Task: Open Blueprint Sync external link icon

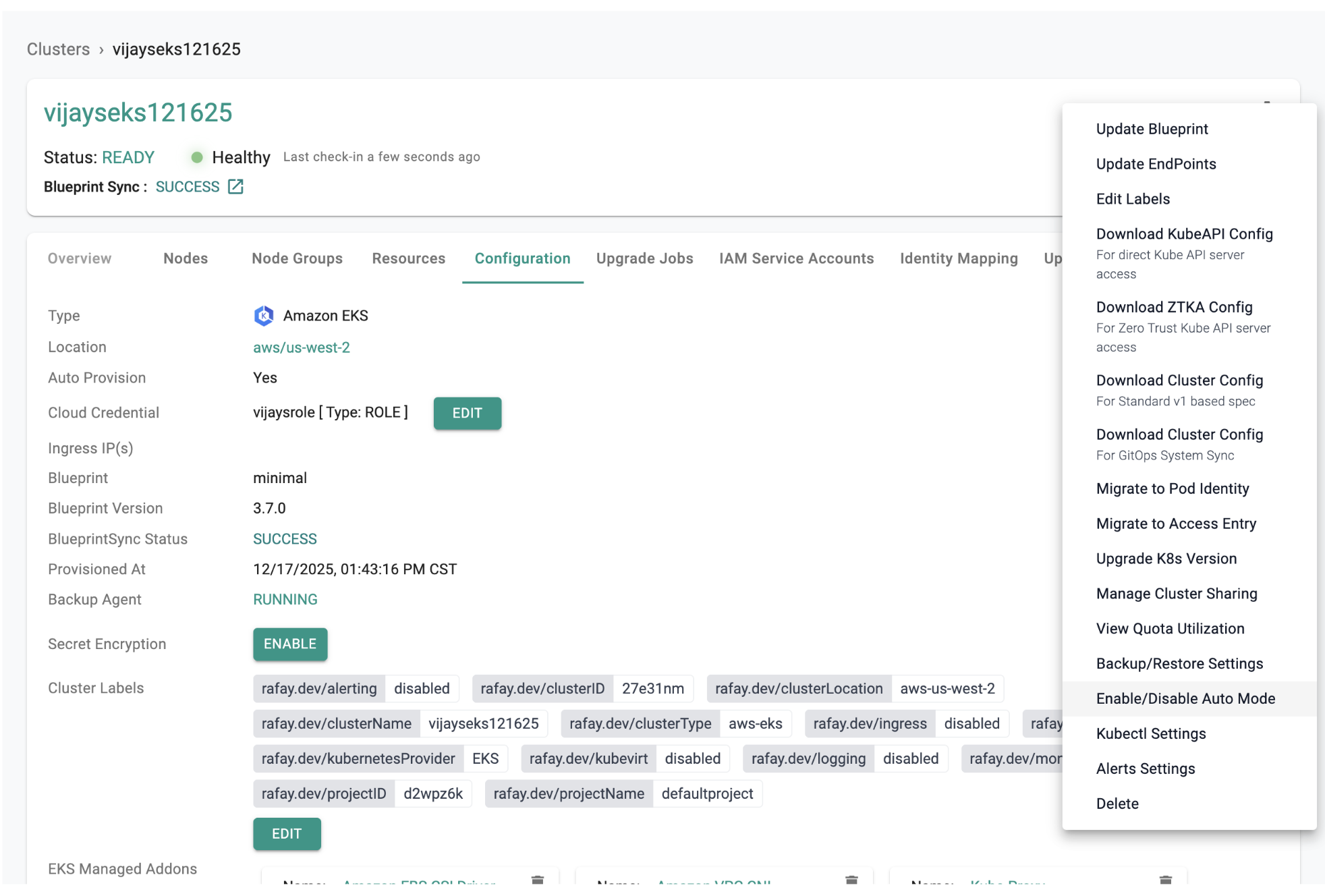Action: coord(235,187)
